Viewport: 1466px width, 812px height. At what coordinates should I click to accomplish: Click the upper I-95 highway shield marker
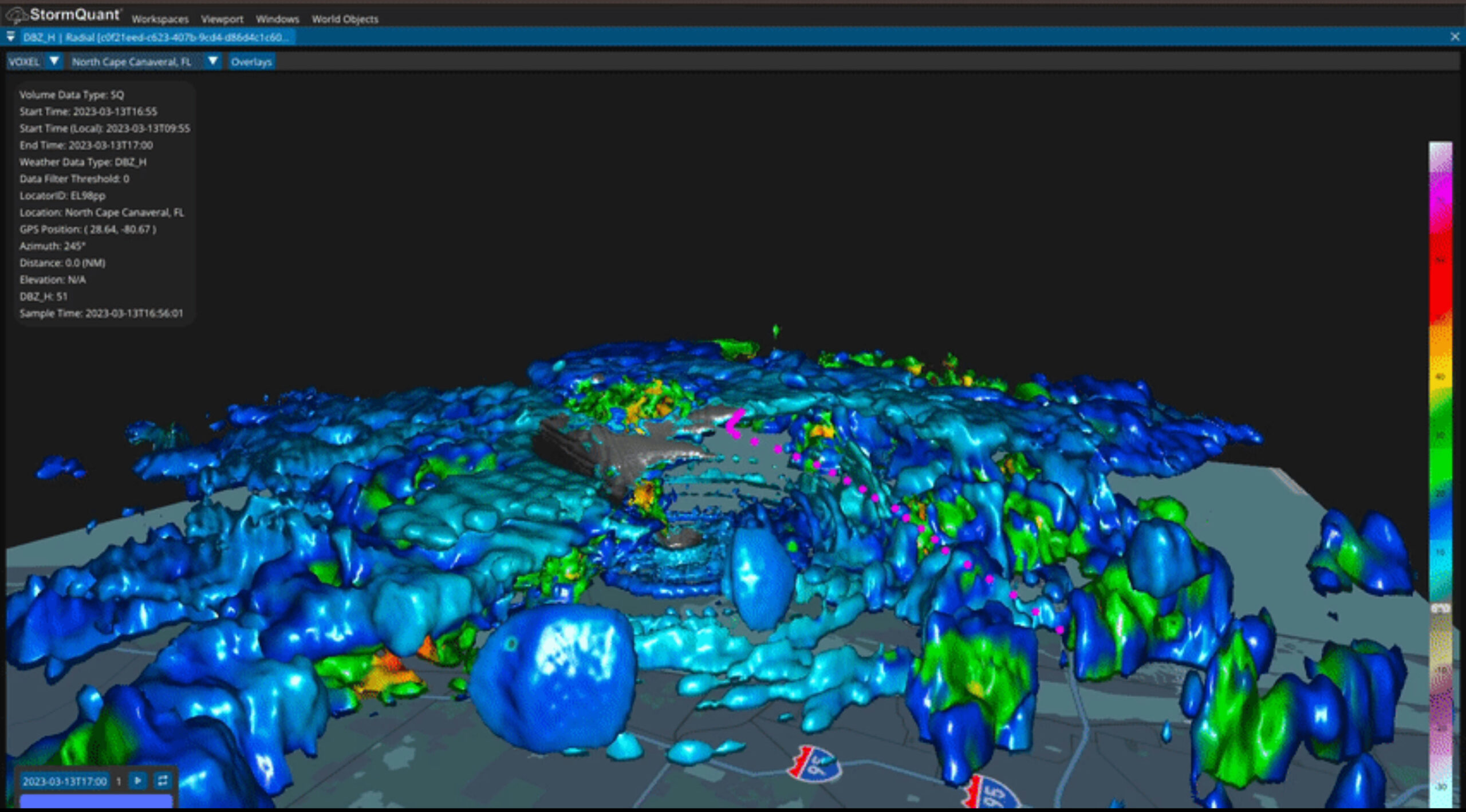click(815, 763)
